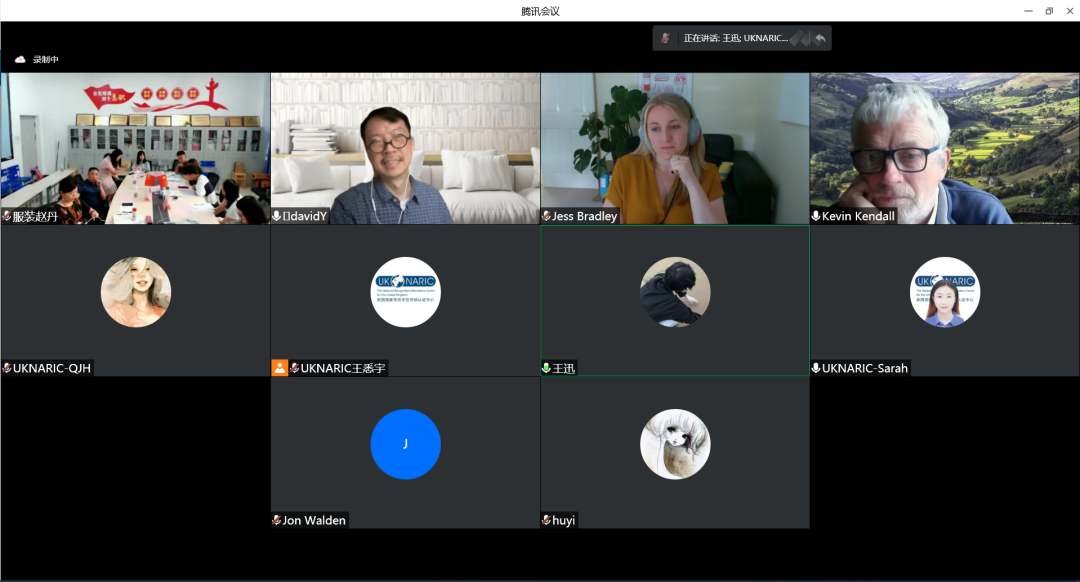The height and width of the screenshot is (582, 1080).
Task: Click the microphone icon beside UKNARIC-Sarah
Action: point(816,368)
